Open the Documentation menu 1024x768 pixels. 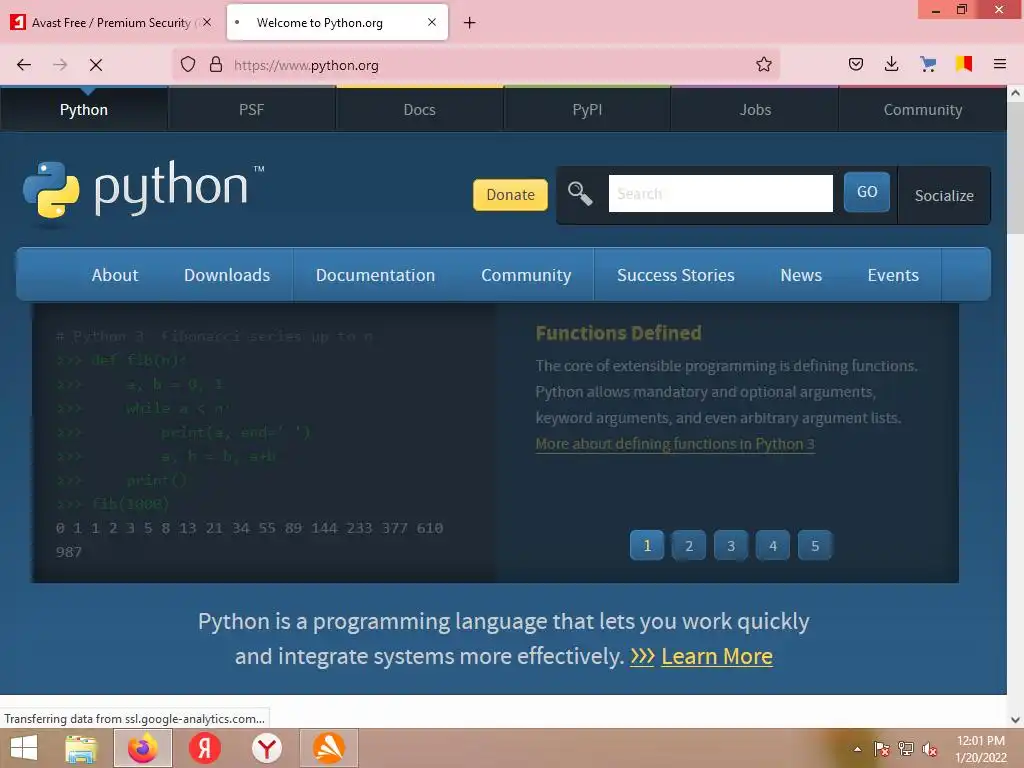click(x=376, y=275)
